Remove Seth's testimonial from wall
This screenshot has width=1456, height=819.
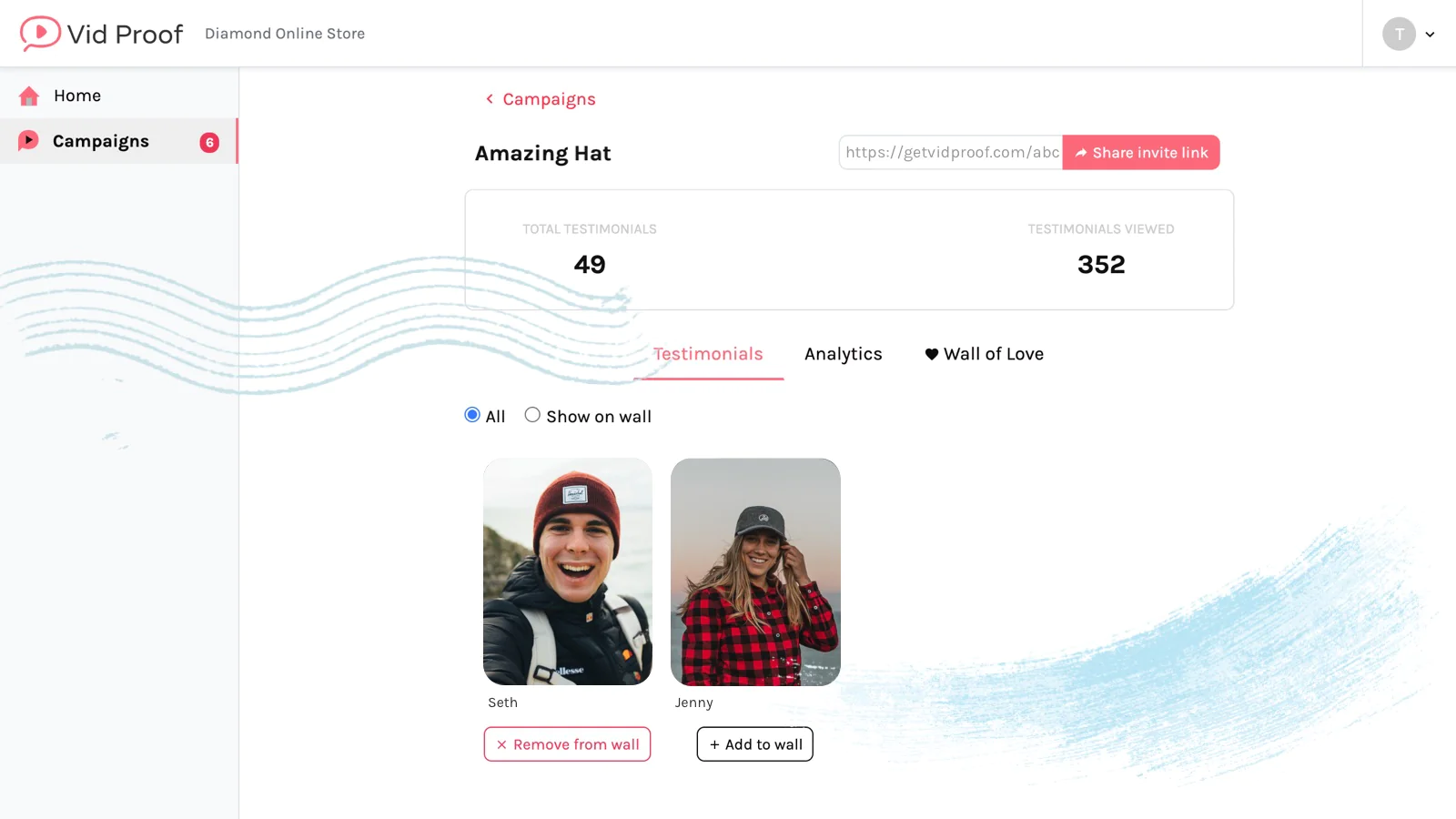coord(567,744)
